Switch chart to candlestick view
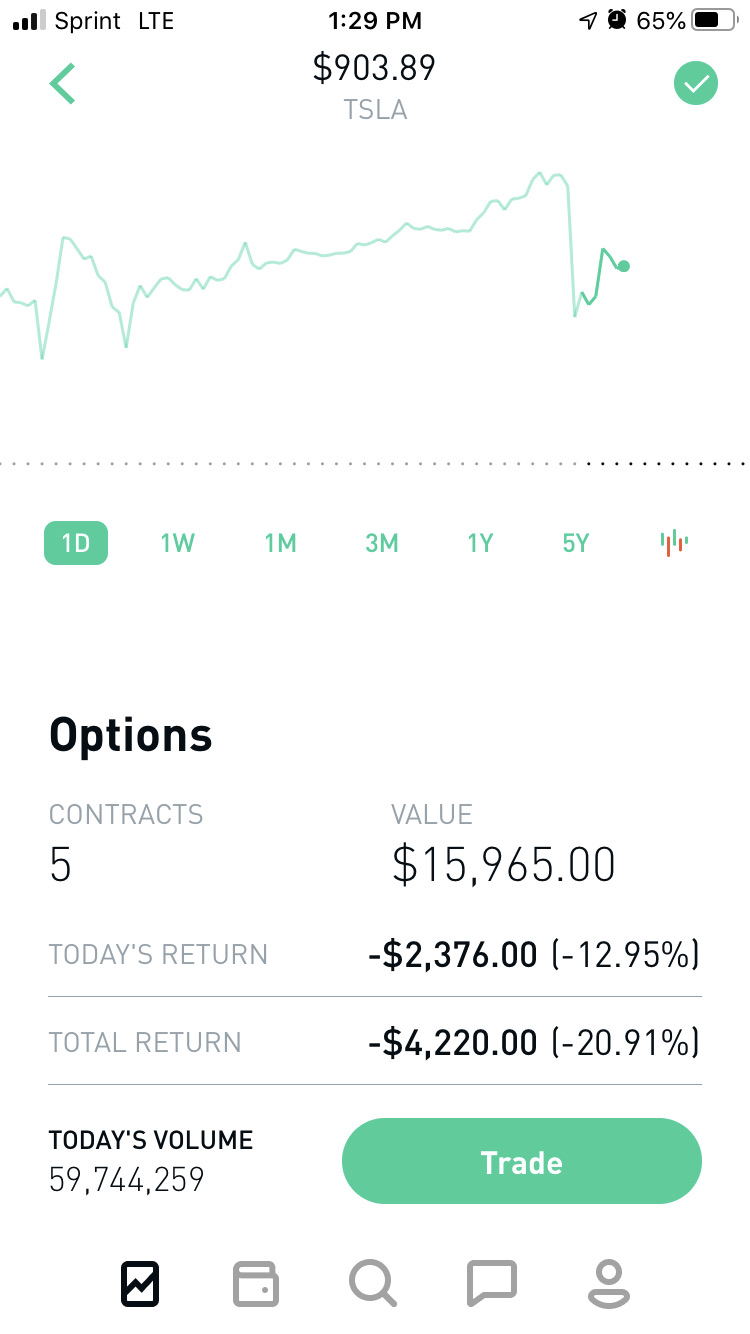 pos(674,542)
